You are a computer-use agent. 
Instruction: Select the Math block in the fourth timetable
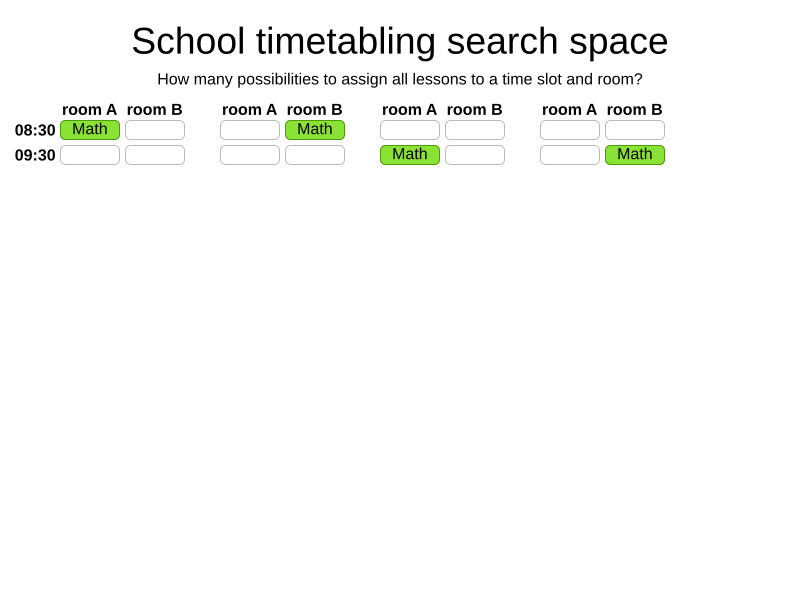tap(635, 155)
